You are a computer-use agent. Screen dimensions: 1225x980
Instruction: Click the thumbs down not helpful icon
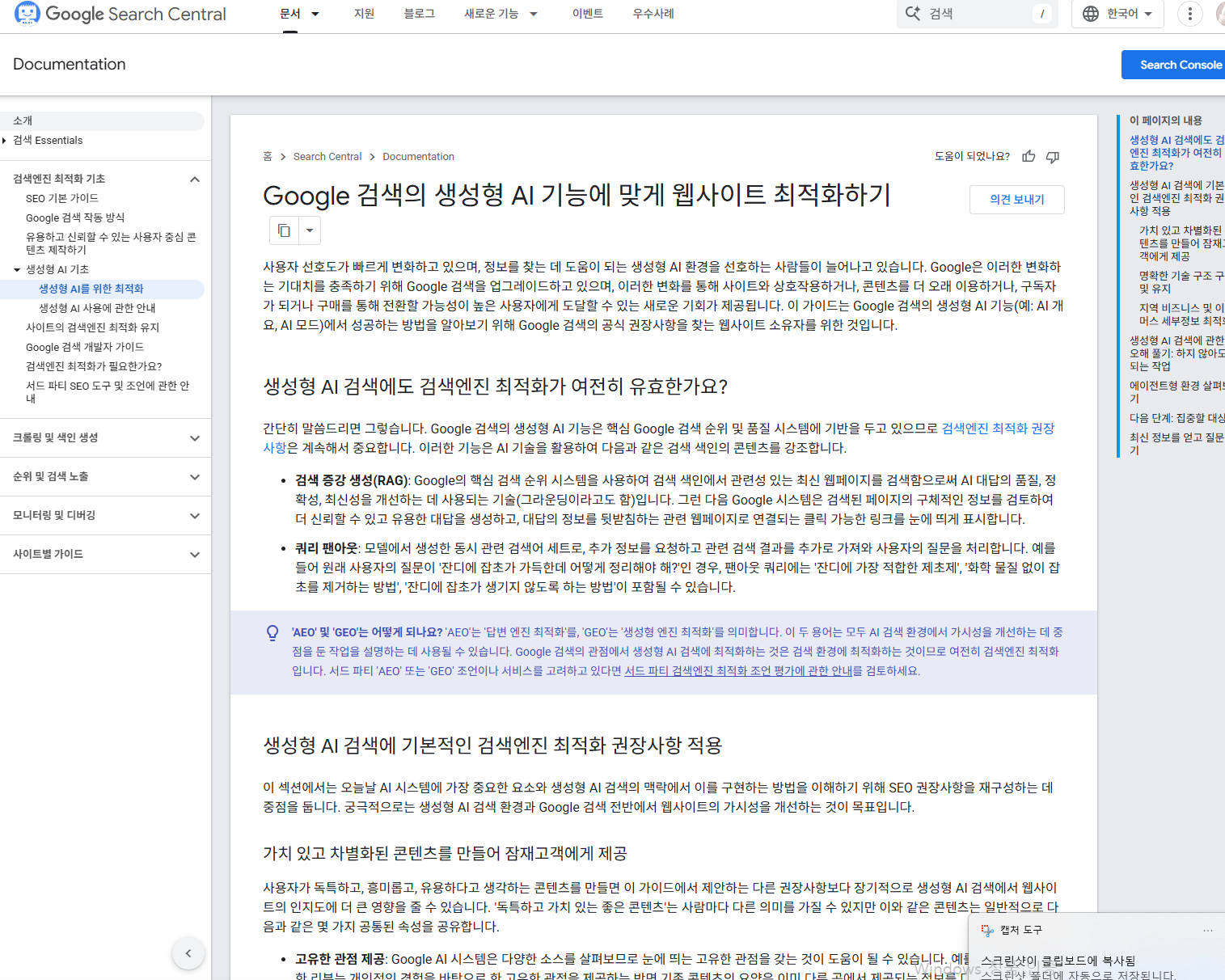[1053, 157]
